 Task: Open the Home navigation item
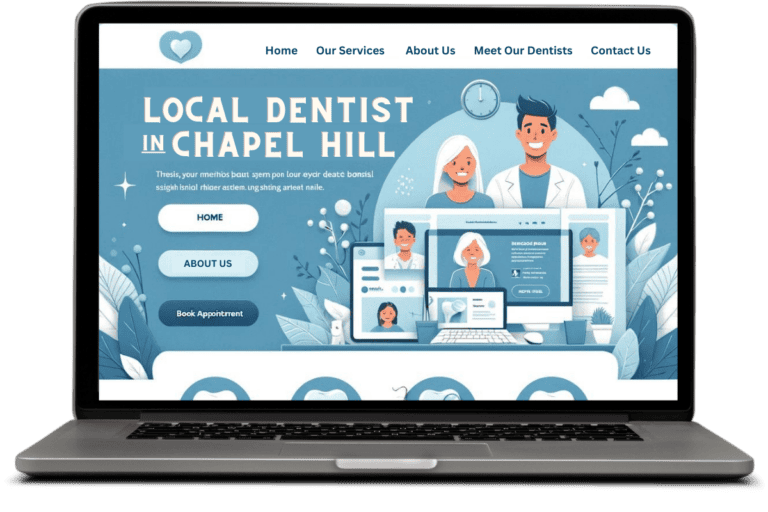(x=281, y=51)
